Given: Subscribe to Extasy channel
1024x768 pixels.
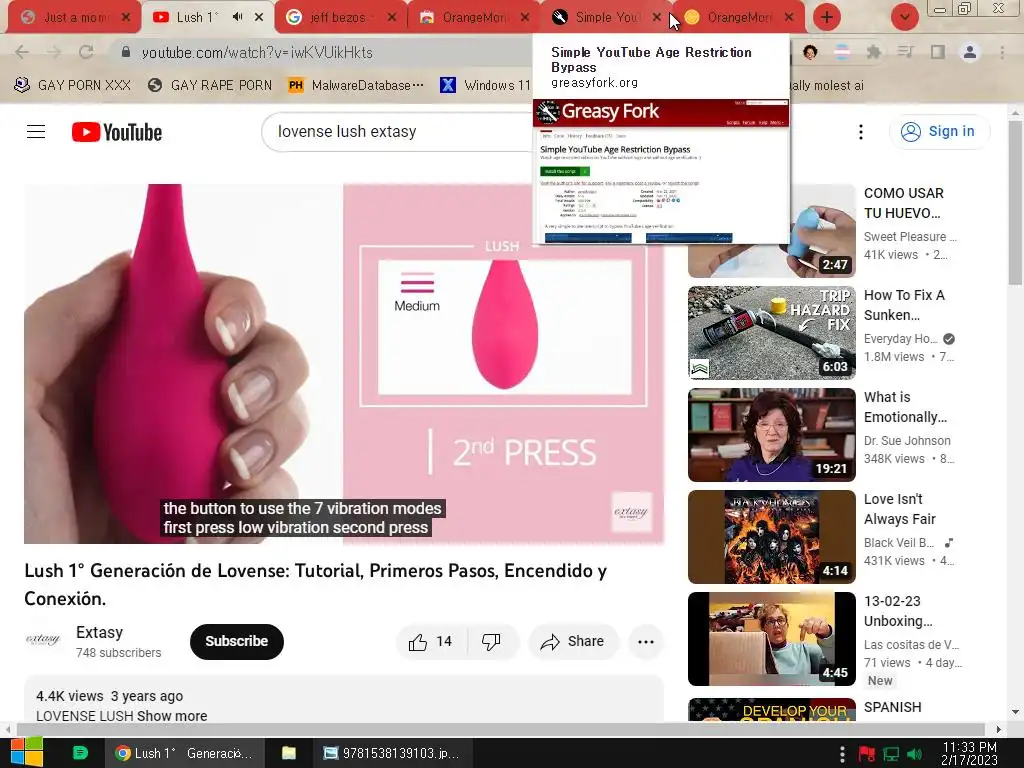Looking at the screenshot, I should (x=236, y=641).
